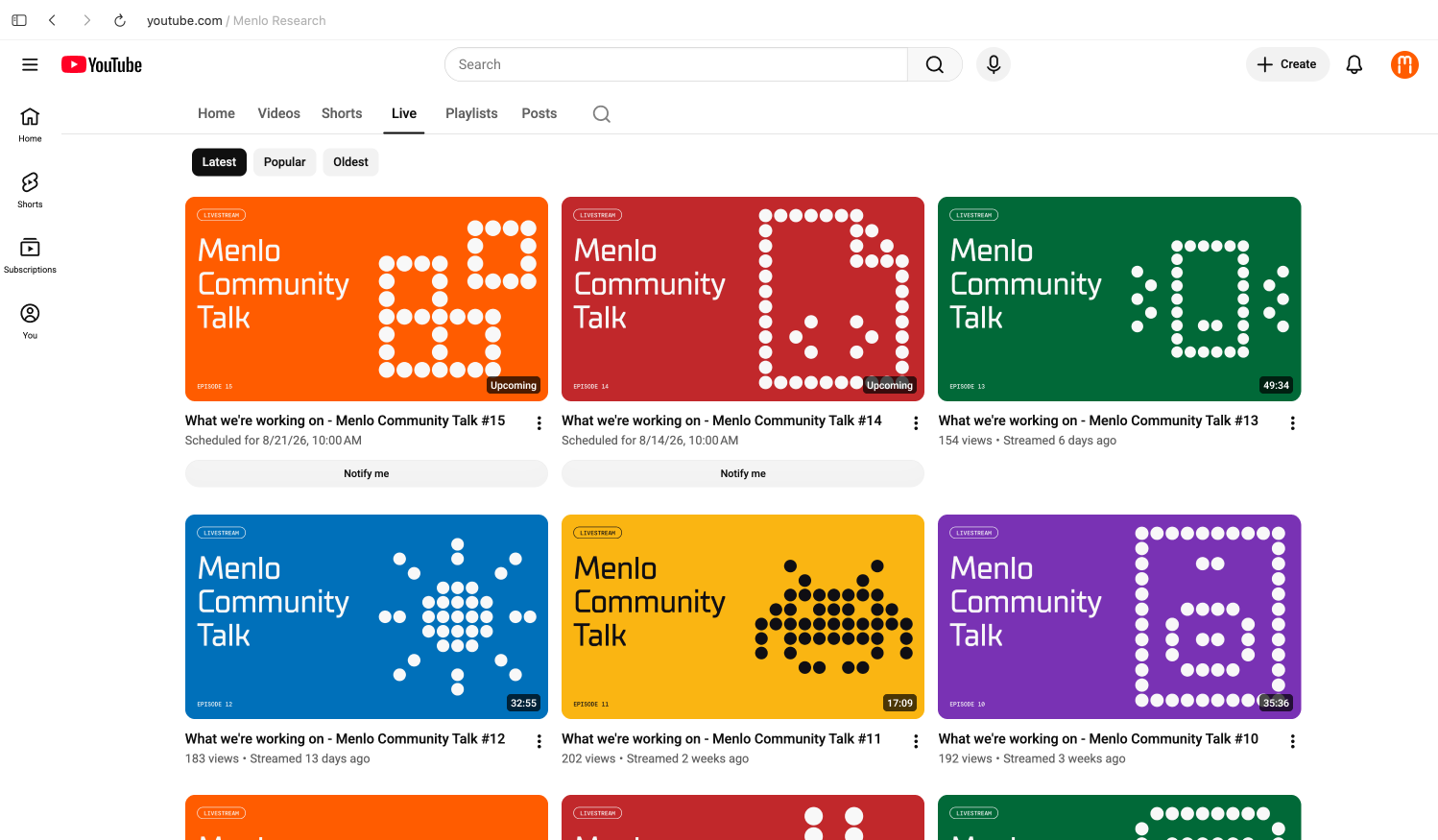Viewport: 1438px width, 840px height.
Task: Switch to the channel Shorts tab
Action: (342, 113)
